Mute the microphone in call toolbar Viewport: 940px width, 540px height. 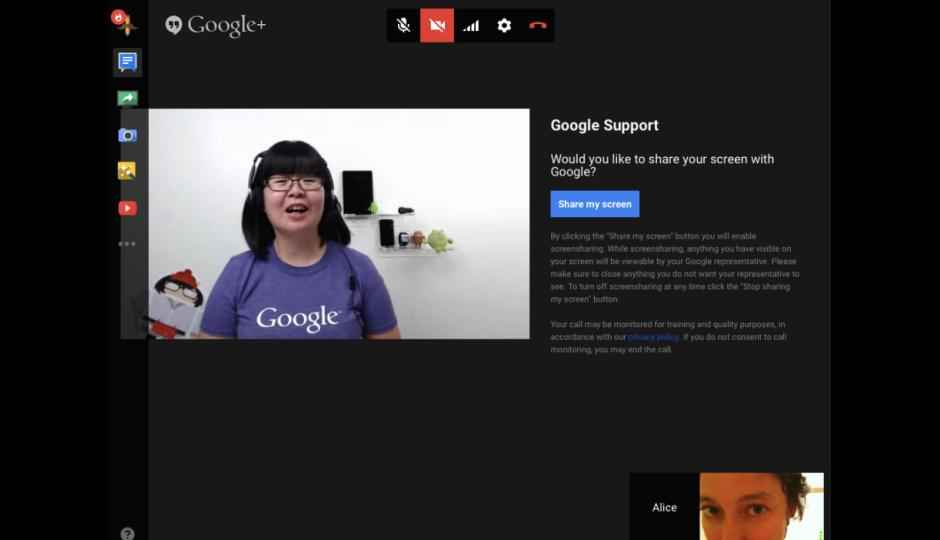coord(403,25)
